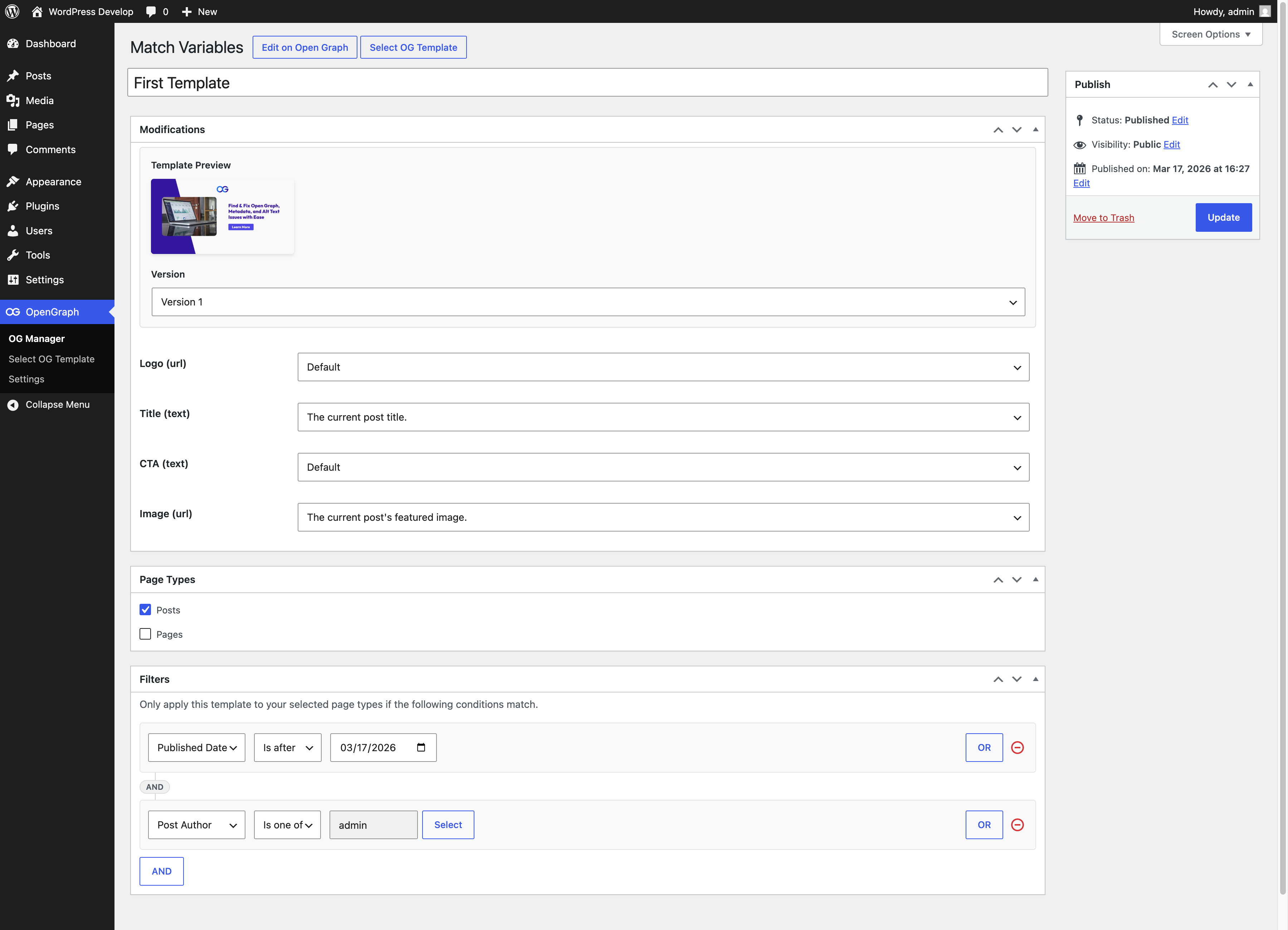Screen dimensions: 1288x930
Task: Uncheck the Posts page type
Action: pos(145,609)
